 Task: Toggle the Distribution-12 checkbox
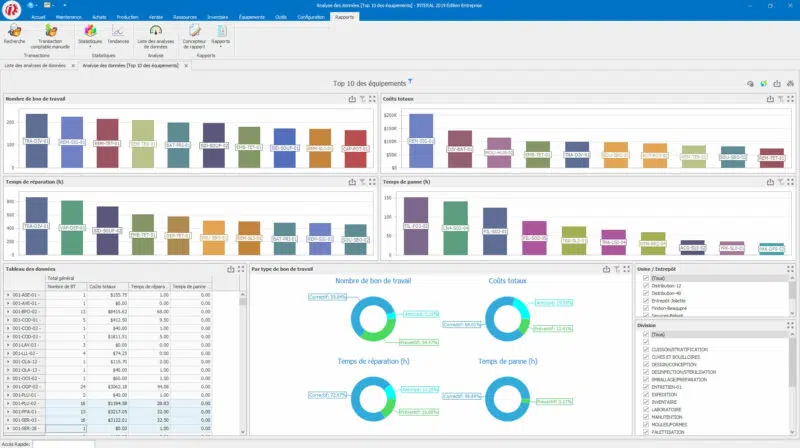coord(646,285)
